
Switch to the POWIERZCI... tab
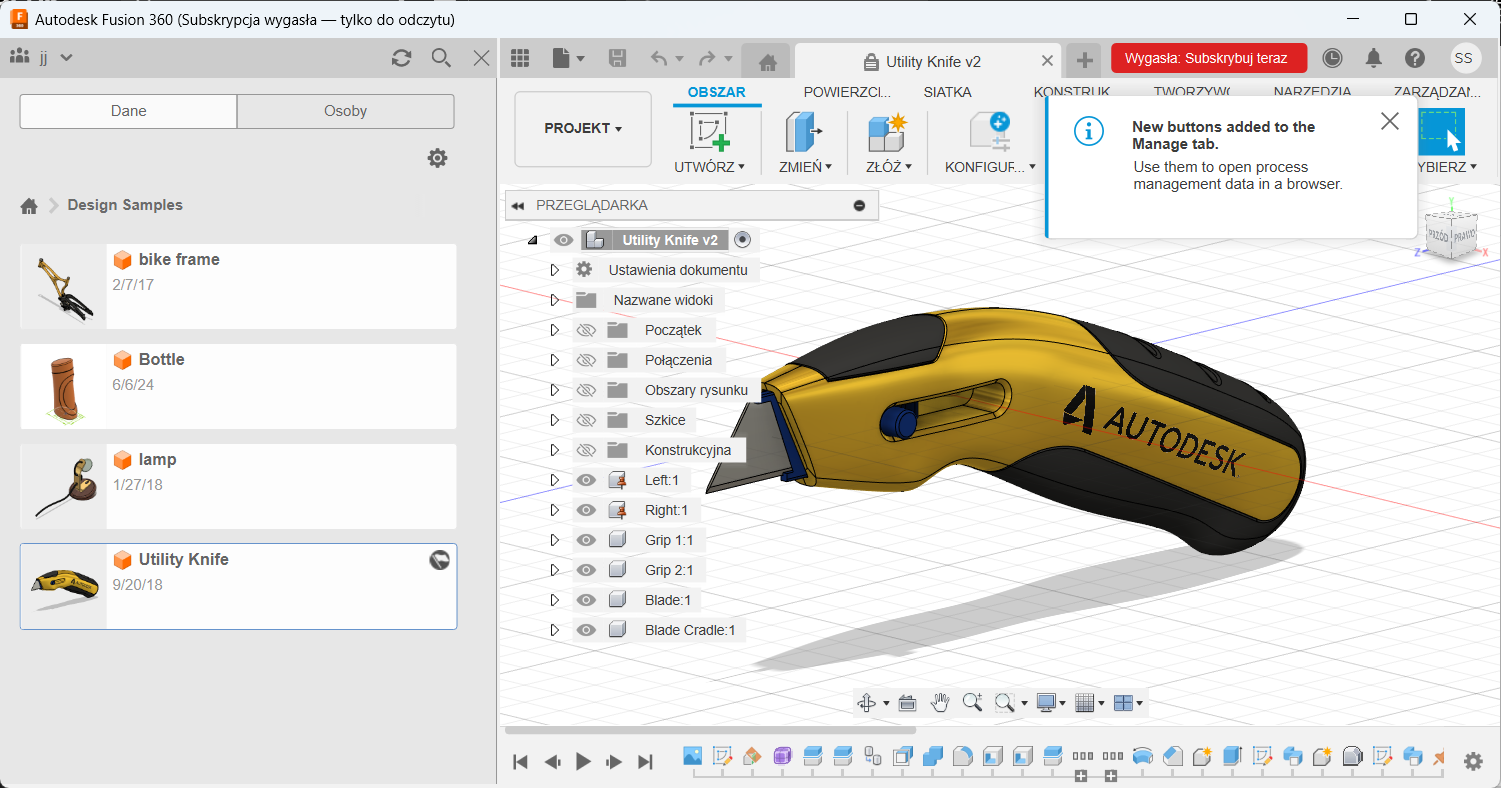click(x=848, y=92)
